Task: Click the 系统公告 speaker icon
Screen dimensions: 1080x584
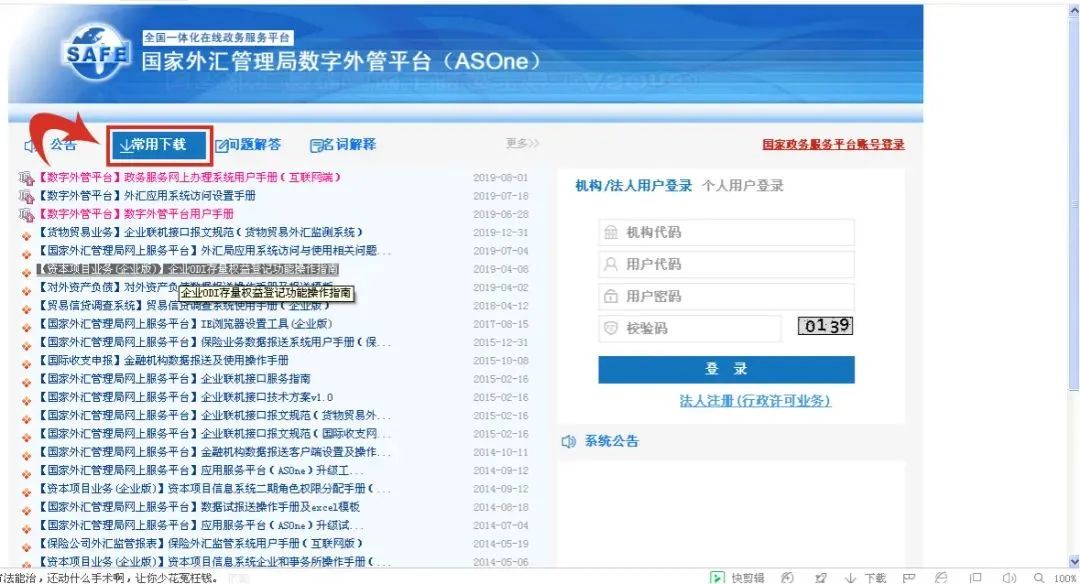Action: [569, 441]
